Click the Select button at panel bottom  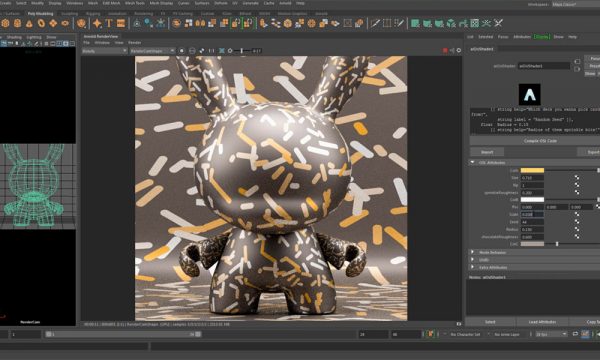(x=490, y=322)
